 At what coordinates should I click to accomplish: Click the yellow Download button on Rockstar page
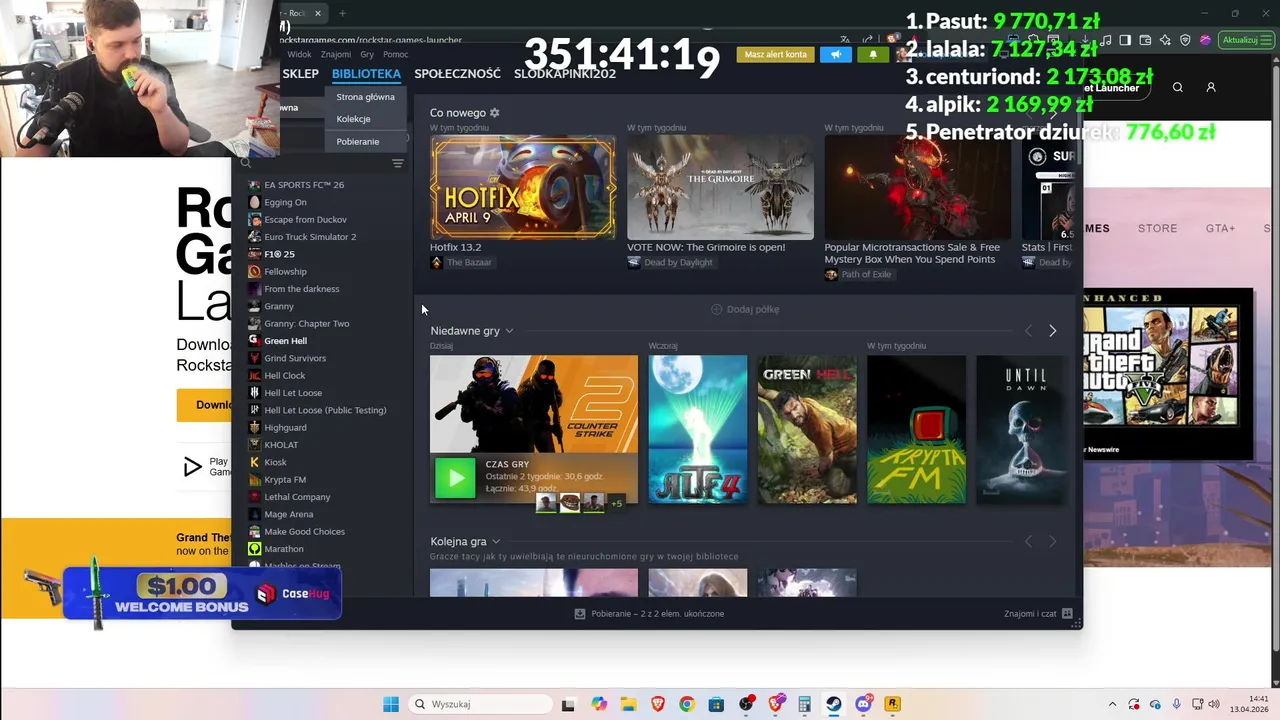[205, 405]
